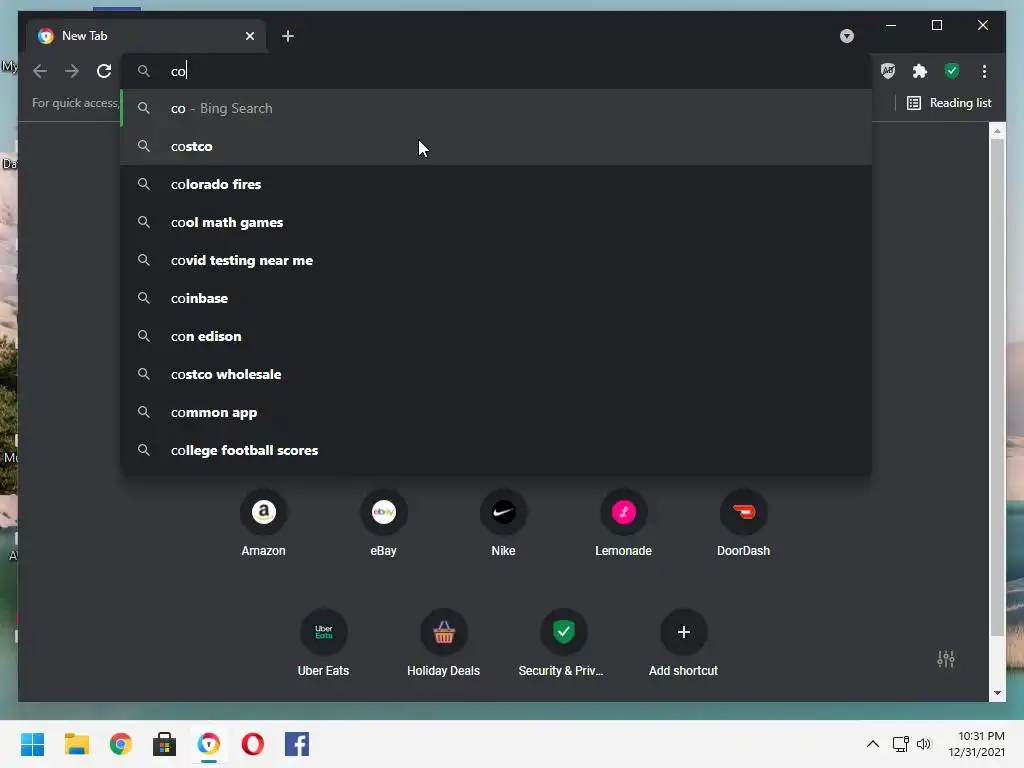Viewport: 1024px width, 768px height.
Task: Open Facebook from taskbar
Action: click(x=297, y=744)
